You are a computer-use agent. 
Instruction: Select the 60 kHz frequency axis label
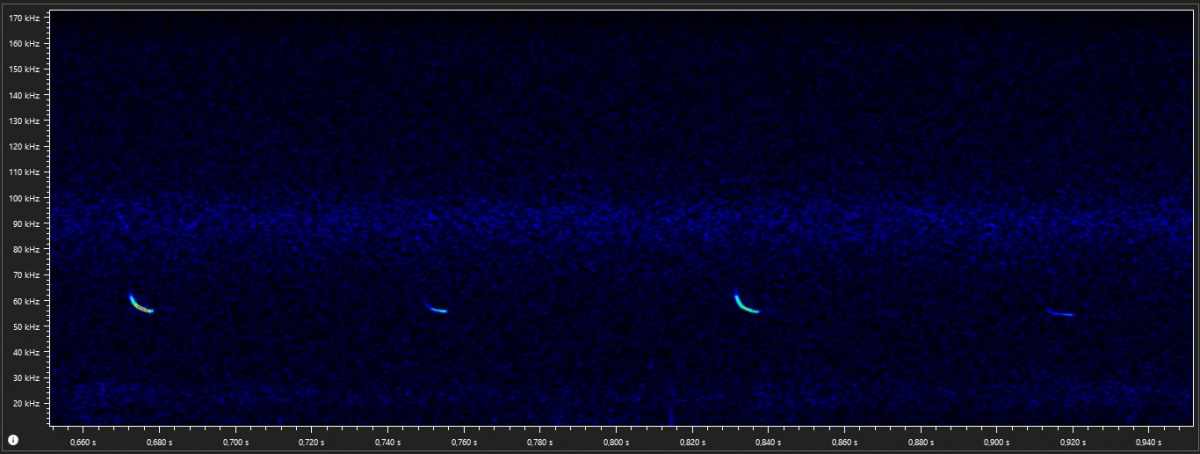tap(25, 301)
